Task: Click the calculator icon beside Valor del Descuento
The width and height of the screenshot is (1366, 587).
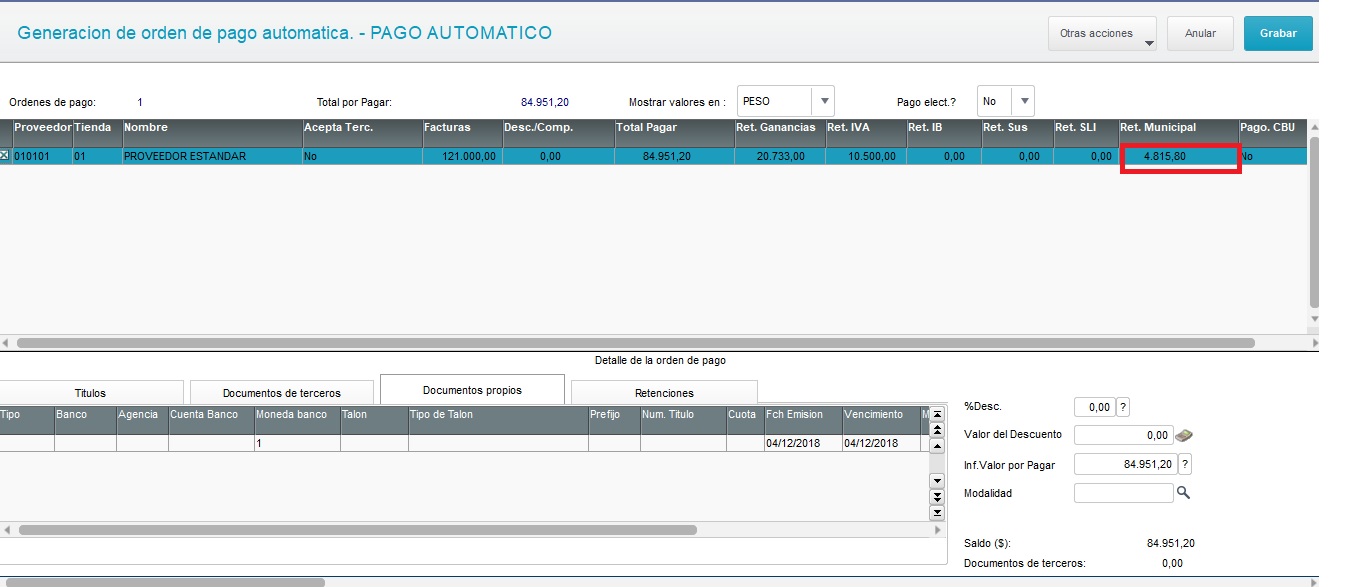Action: click(x=1185, y=435)
